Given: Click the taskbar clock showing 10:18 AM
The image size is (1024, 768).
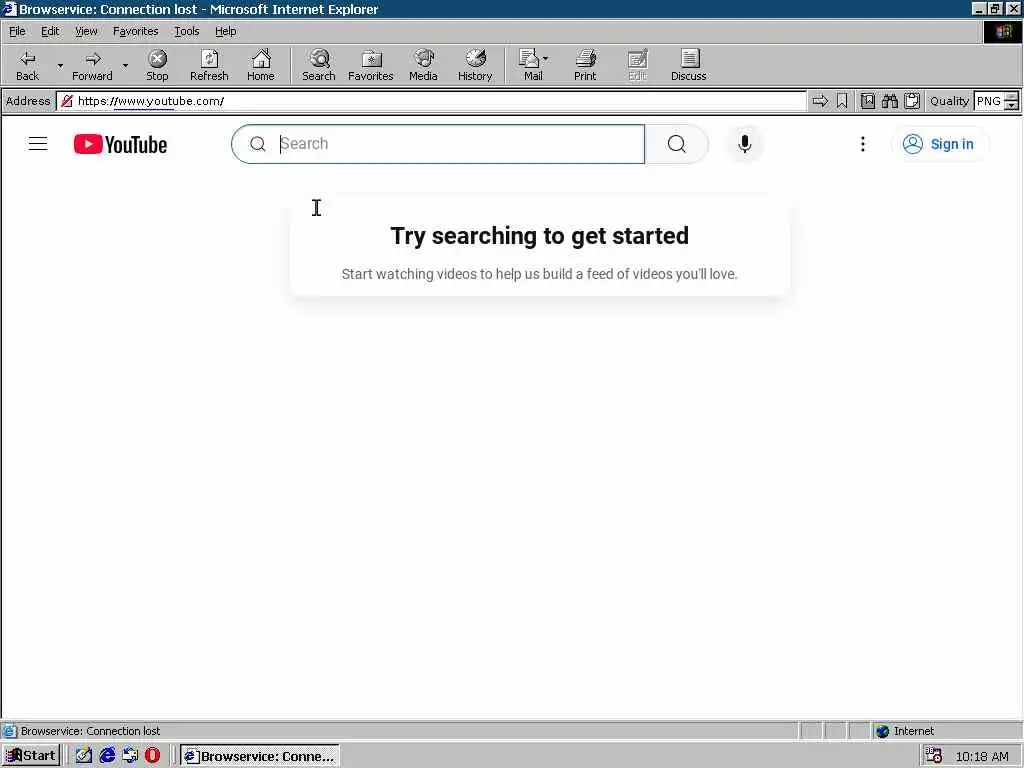Looking at the screenshot, I should [982, 756].
